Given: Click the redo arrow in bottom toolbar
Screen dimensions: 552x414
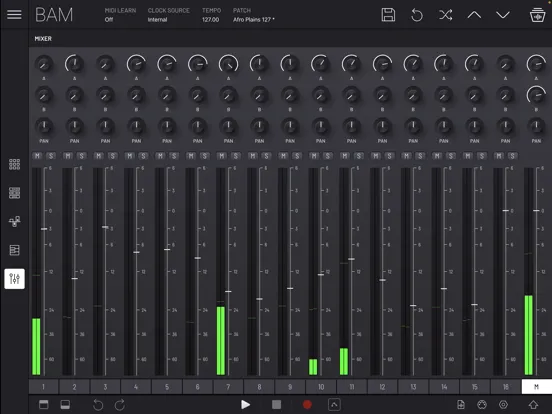Looking at the screenshot, I should [x=120, y=405].
